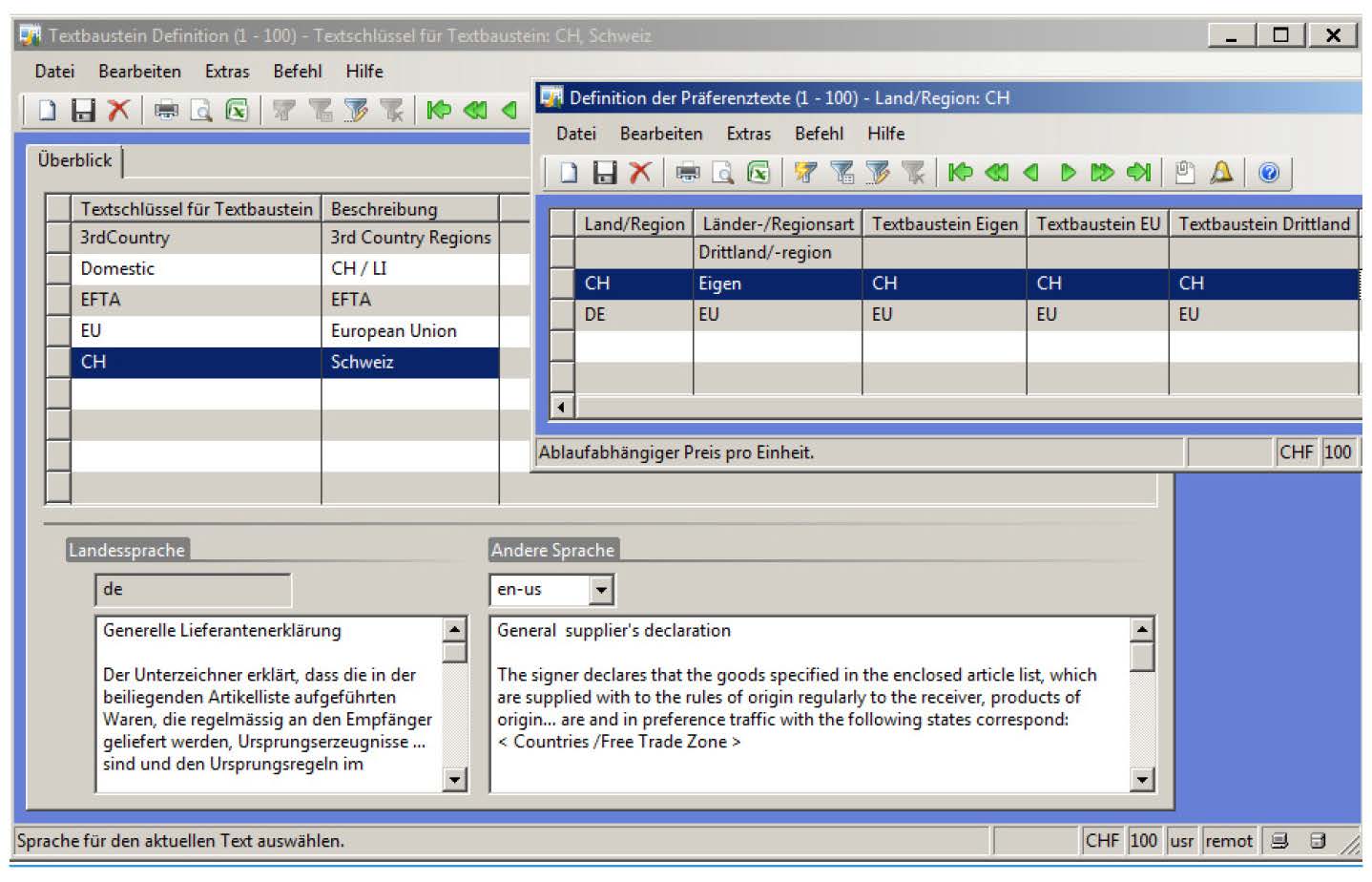The height and width of the screenshot is (882, 1372).
Task: Click red X delete icon in Textbaustein Definition toolbar
Action: click(x=118, y=110)
